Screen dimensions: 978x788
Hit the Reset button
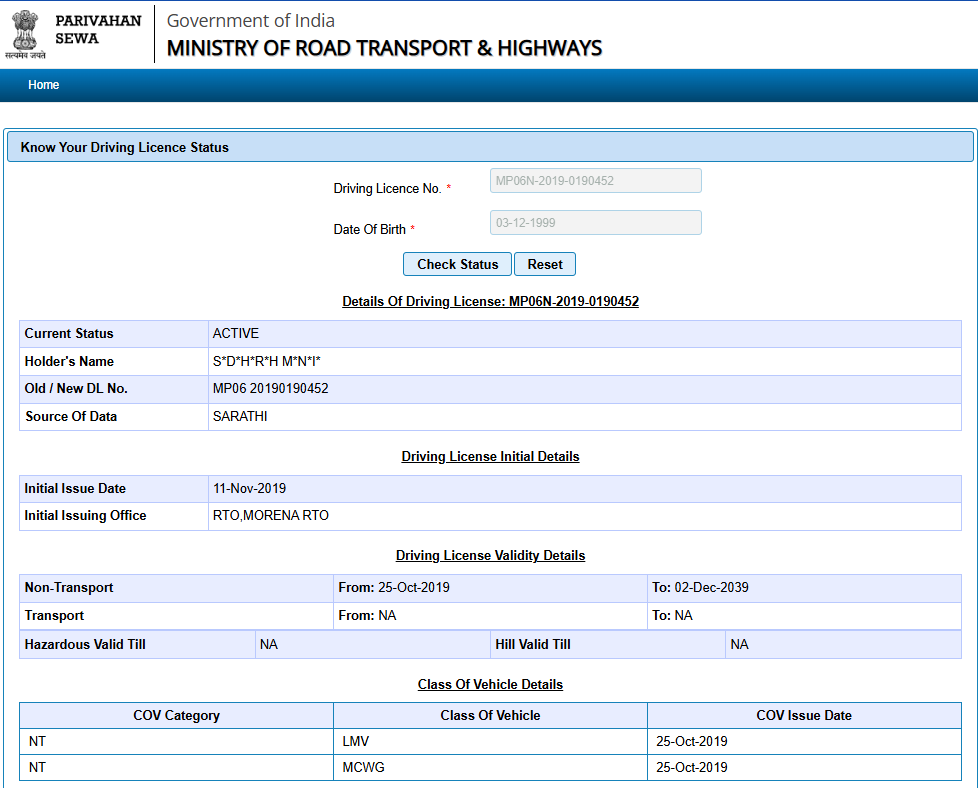click(x=545, y=264)
